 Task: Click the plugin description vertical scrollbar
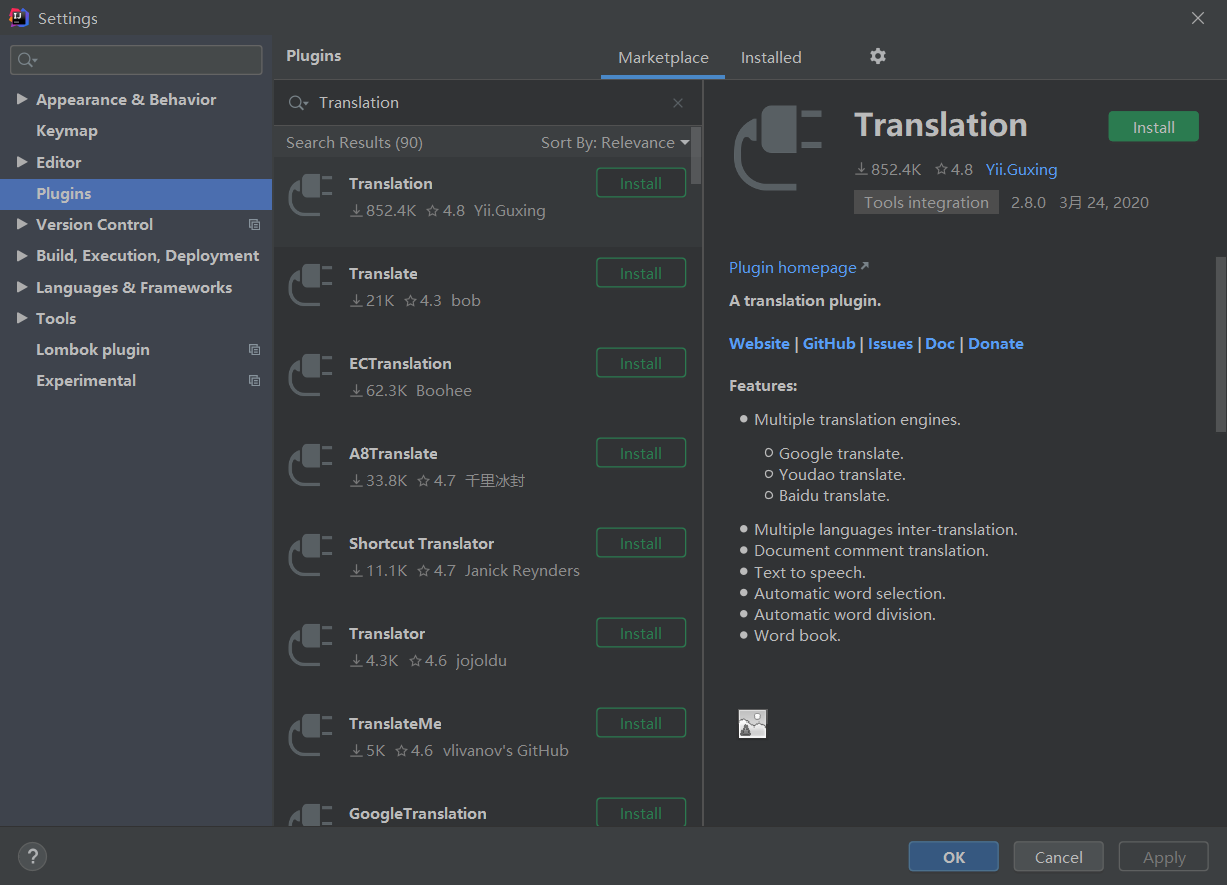tap(1220, 344)
